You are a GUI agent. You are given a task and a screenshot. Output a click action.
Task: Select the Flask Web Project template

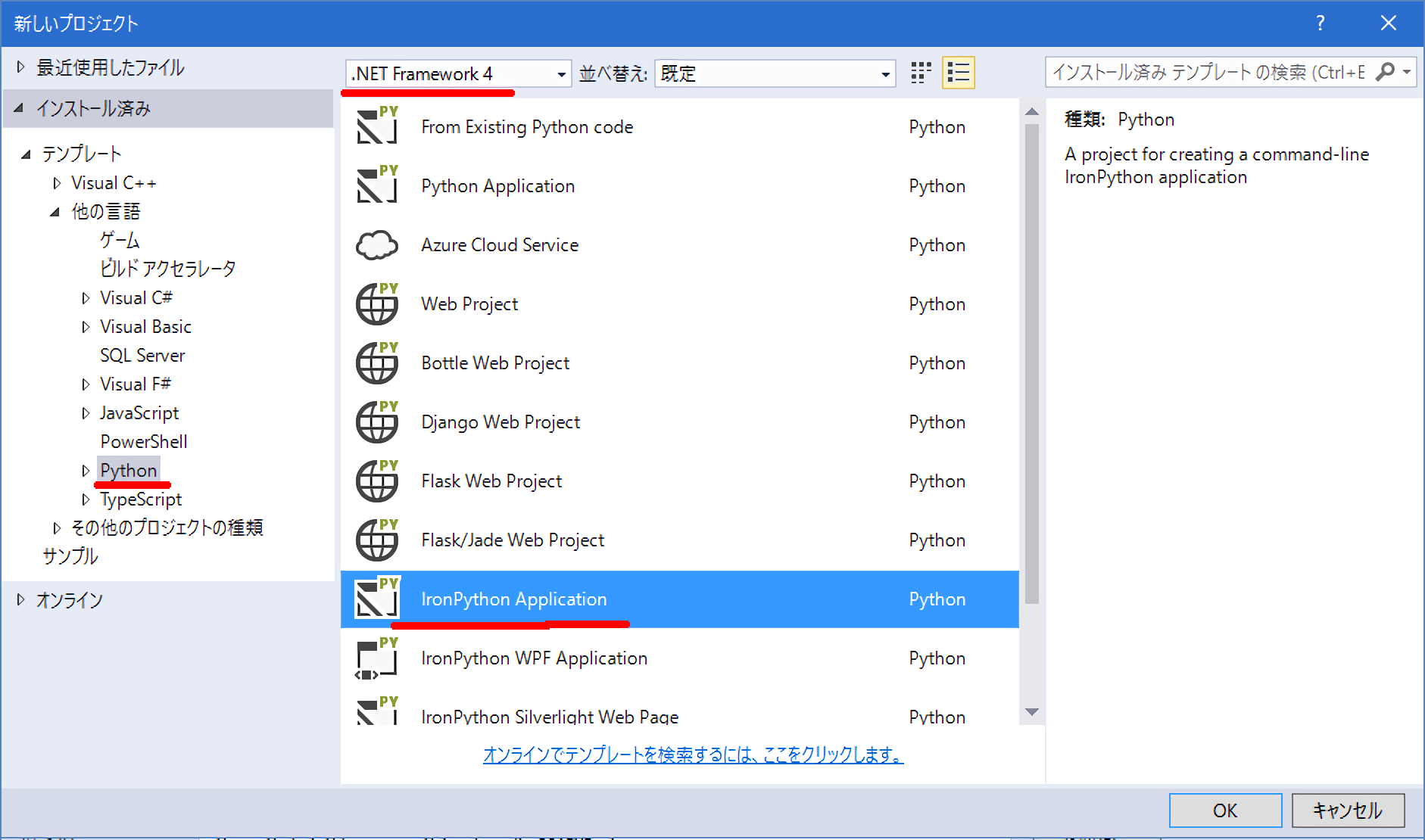[491, 481]
